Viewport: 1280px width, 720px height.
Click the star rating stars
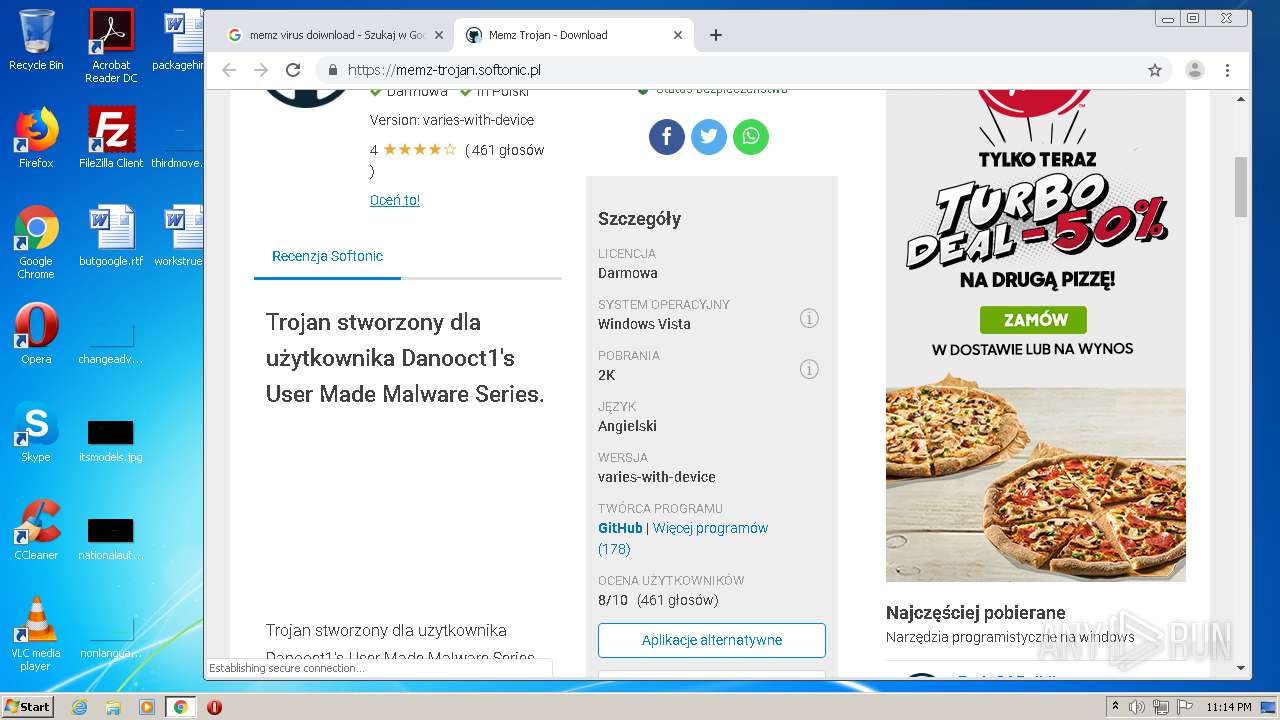pos(420,150)
